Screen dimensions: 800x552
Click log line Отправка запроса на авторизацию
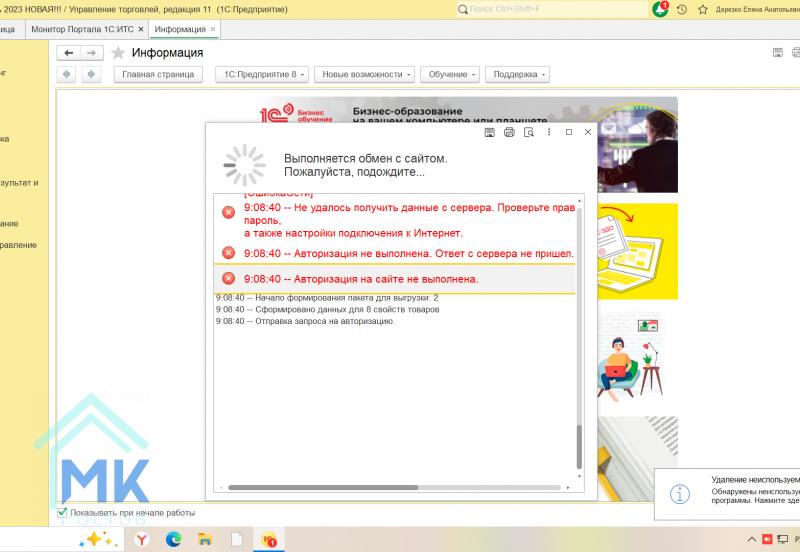click(305, 321)
